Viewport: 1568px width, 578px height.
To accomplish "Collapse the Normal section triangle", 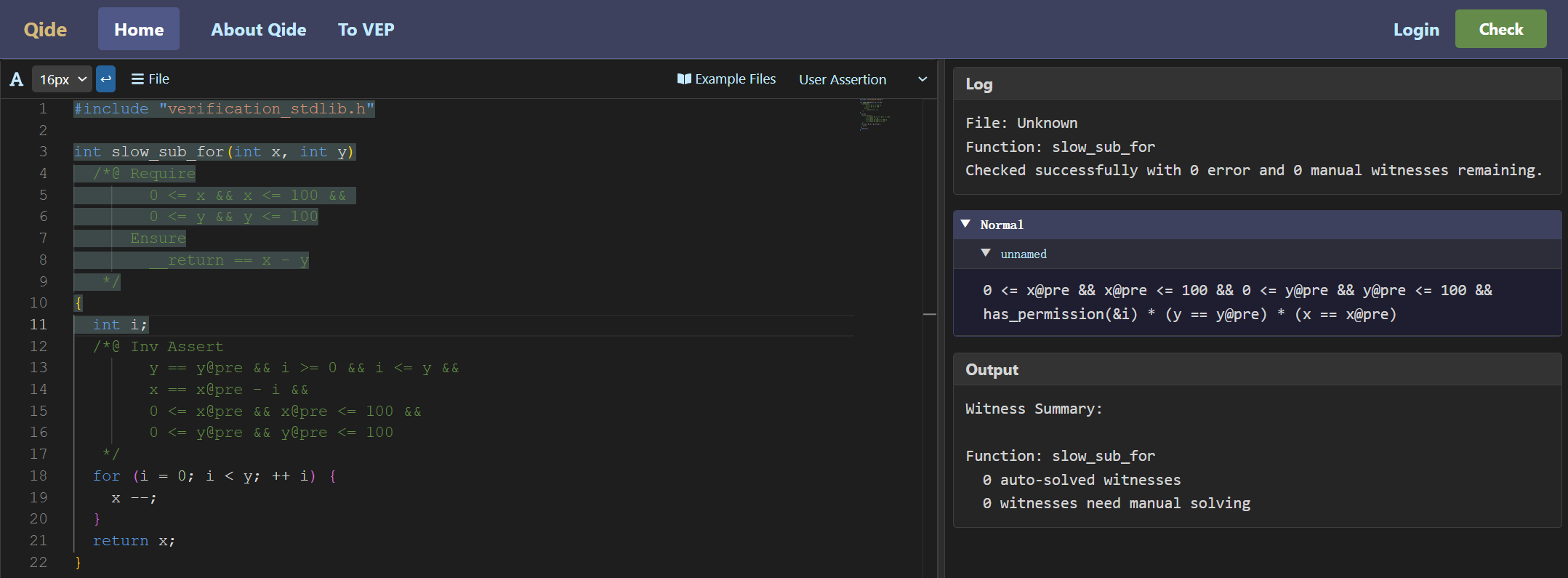I will click(965, 224).
